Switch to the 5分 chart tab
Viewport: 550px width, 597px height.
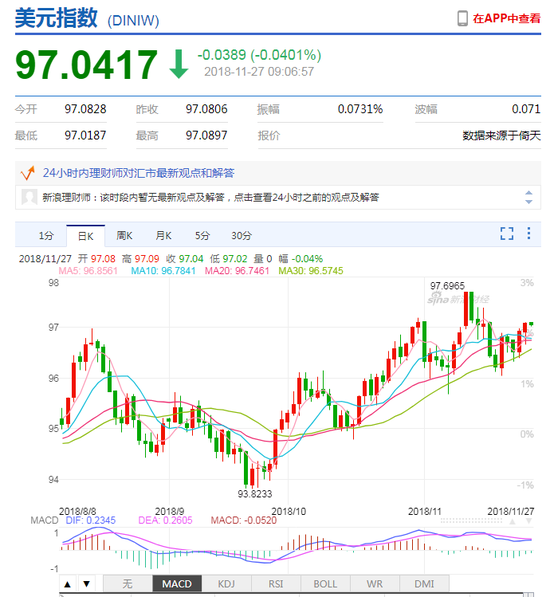pyautogui.click(x=202, y=236)
